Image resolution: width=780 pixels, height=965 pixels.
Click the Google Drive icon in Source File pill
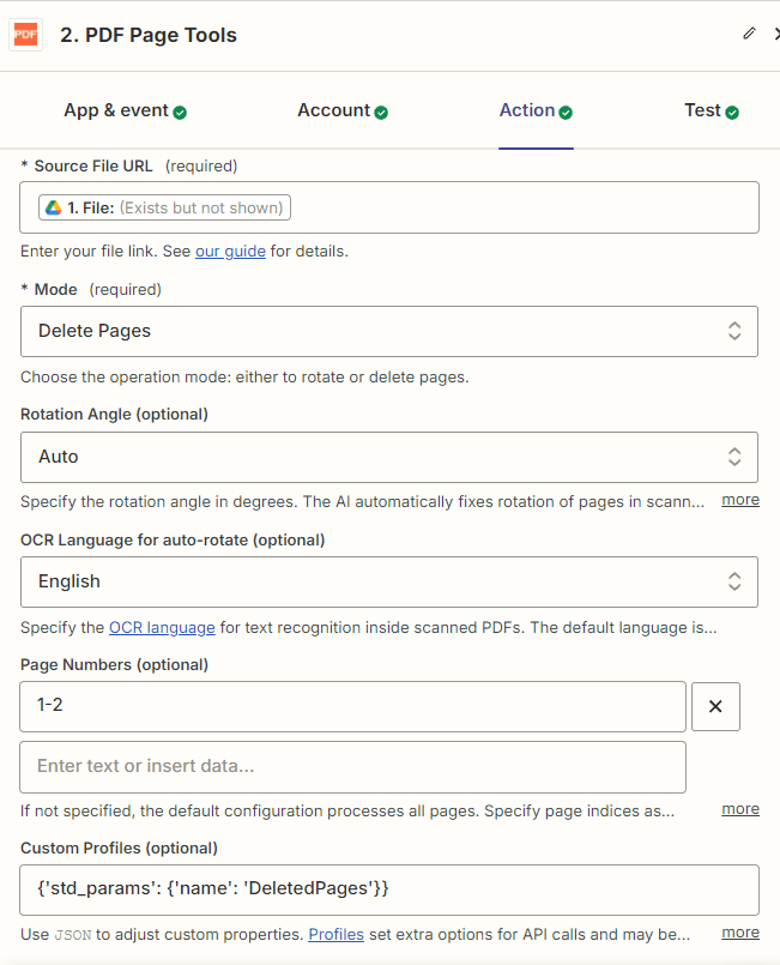tap(55, 208)
